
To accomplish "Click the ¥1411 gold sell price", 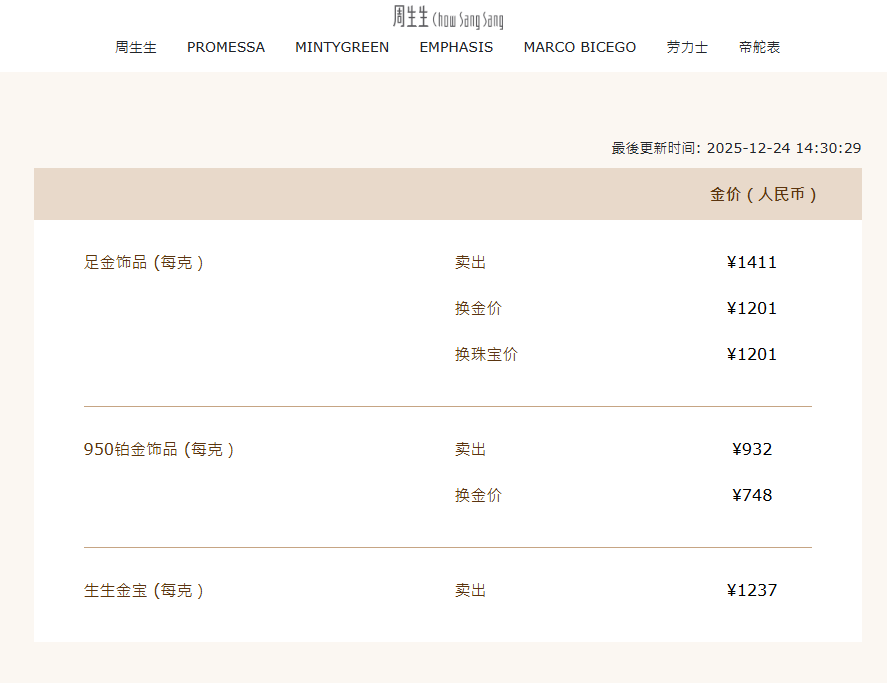I will [x=752, y=263].
